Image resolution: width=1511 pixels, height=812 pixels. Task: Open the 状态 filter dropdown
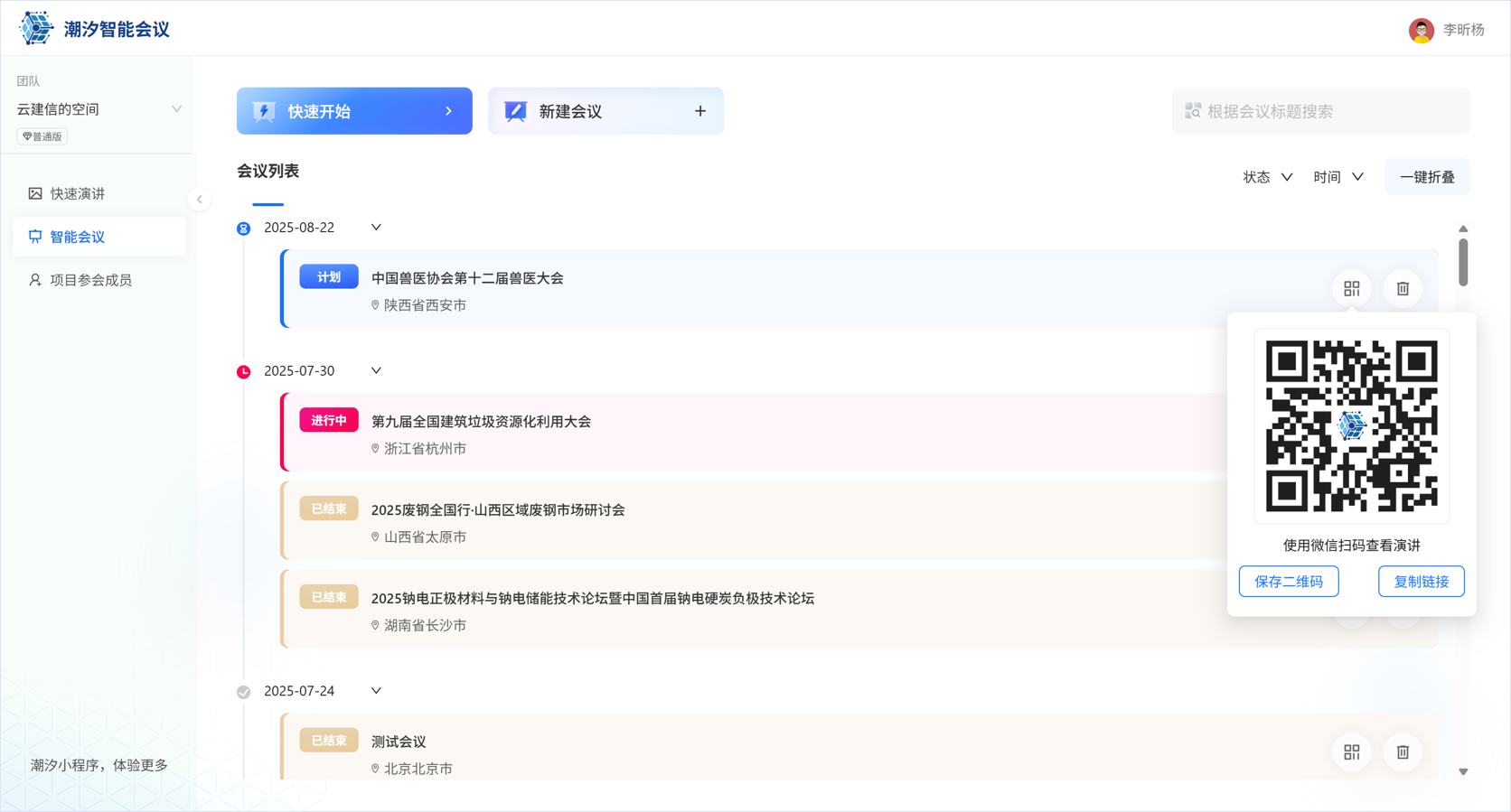click(x=1267, y=177)
